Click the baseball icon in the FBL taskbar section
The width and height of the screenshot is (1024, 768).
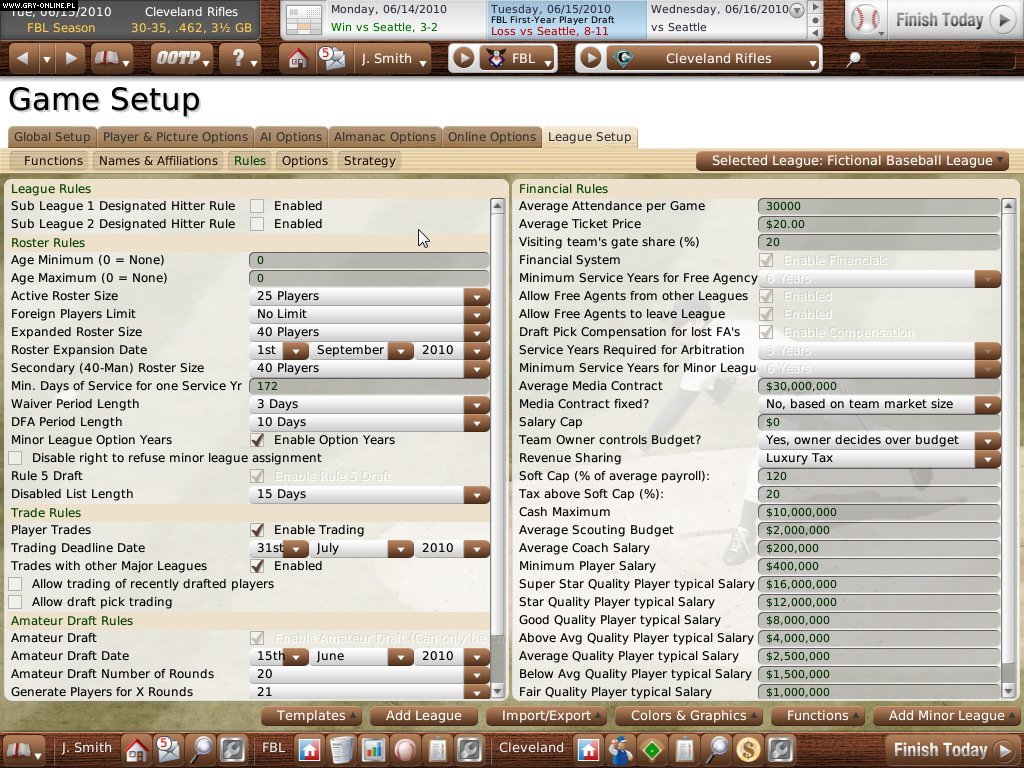[x=403, y=748]
